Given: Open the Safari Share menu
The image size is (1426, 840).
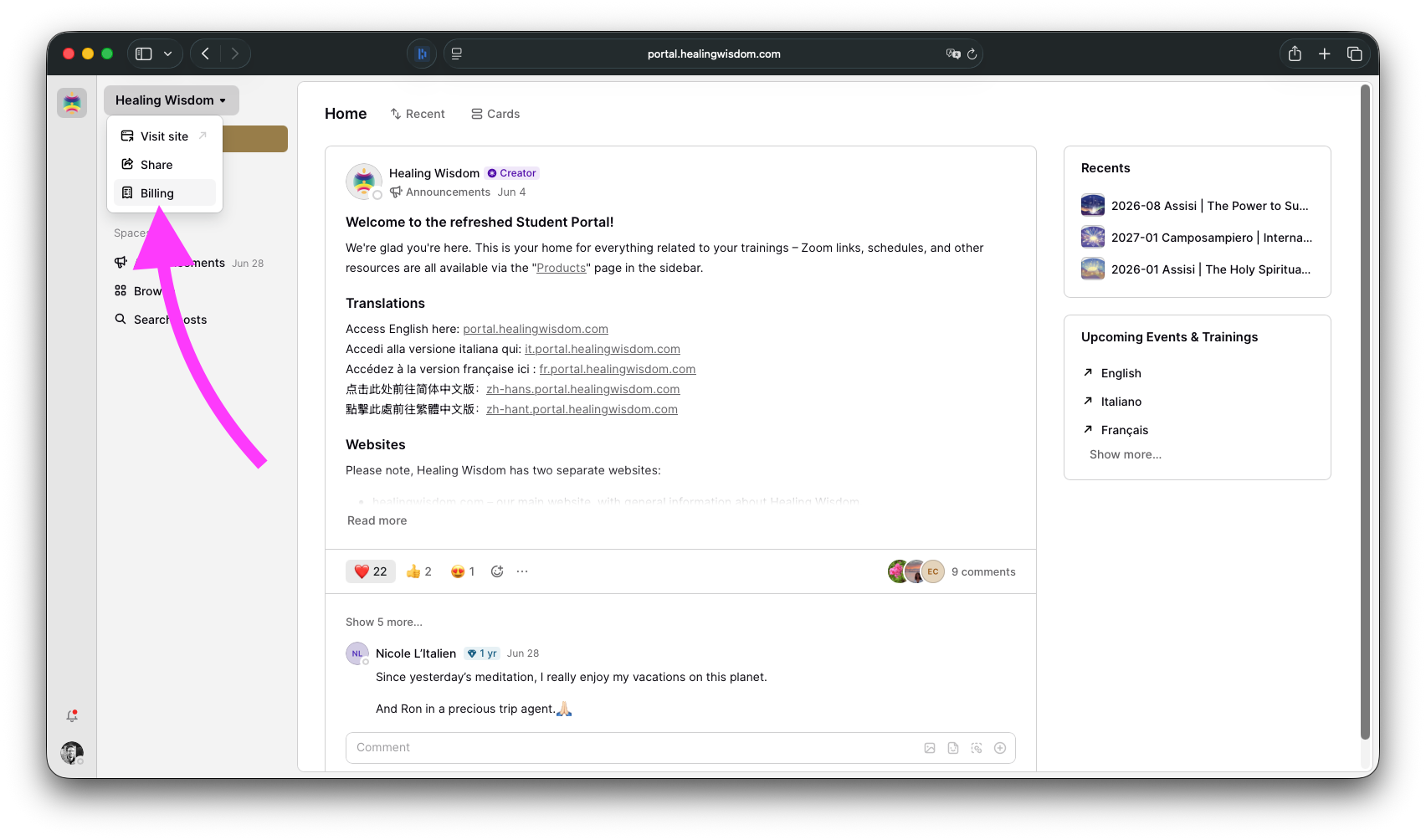Looking at the screenshot, I should coord(1295,54).
